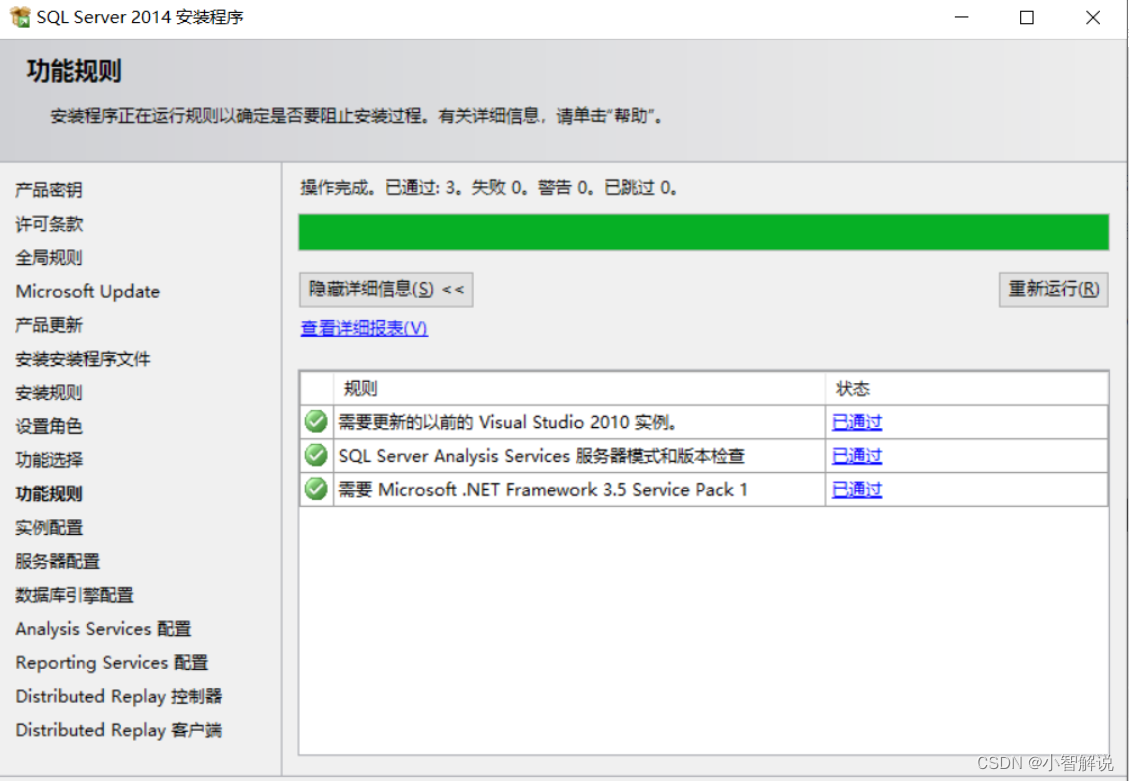Click the 重新运行(R) button
Viewport: 1129px width, 781px height.
tap(1055, 289)
